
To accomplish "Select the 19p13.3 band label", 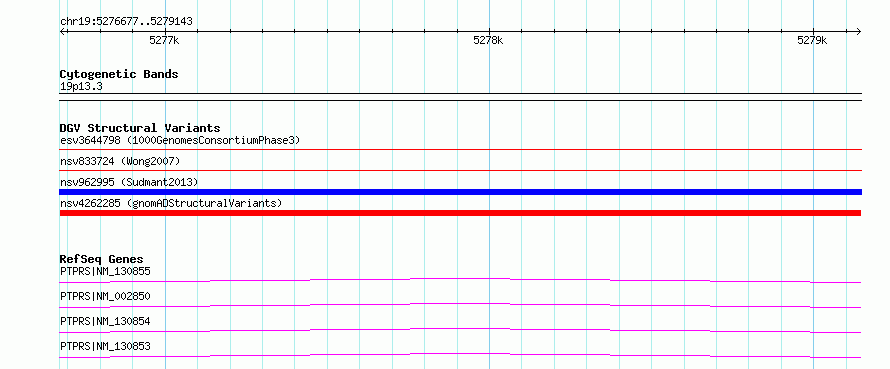I will pyautogui.click(x=81, y=87).
